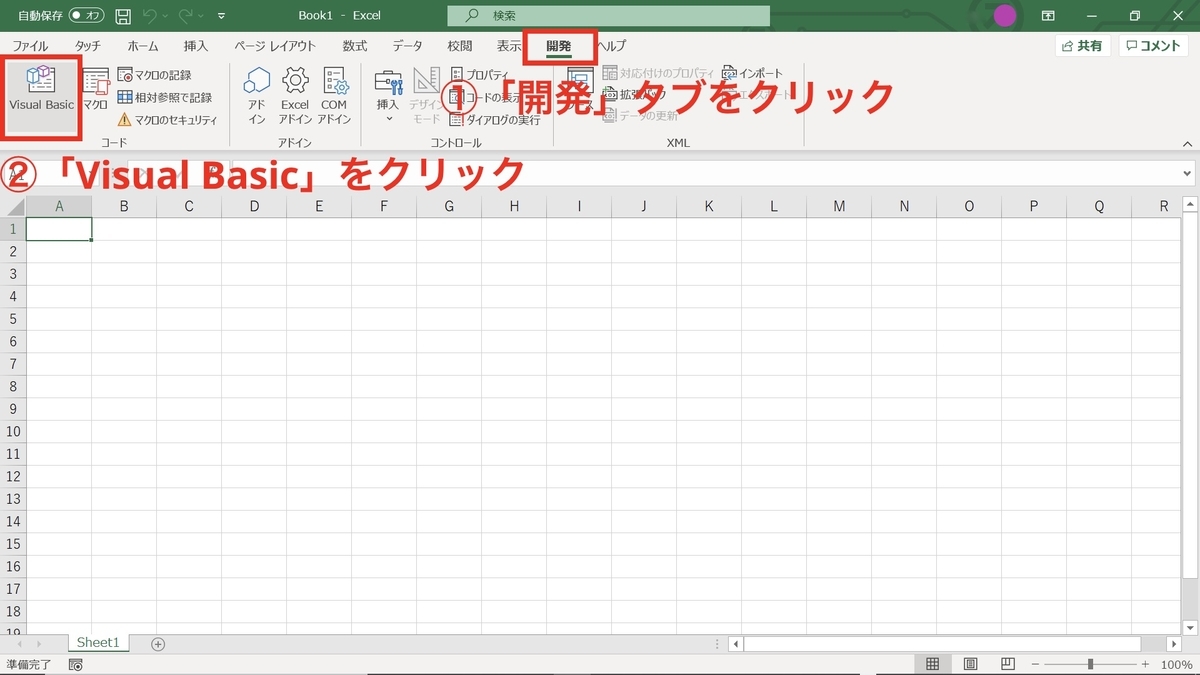Switch to the タッチ (Touch) tab
1200x675 pixels.
tap(88, 46)
